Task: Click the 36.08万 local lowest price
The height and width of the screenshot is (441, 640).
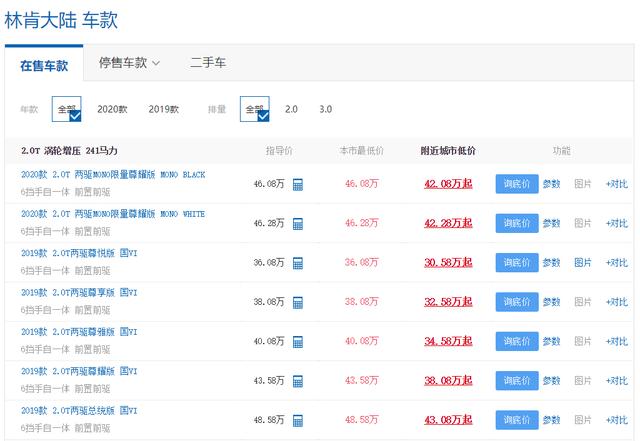Action: click(362, 263)
